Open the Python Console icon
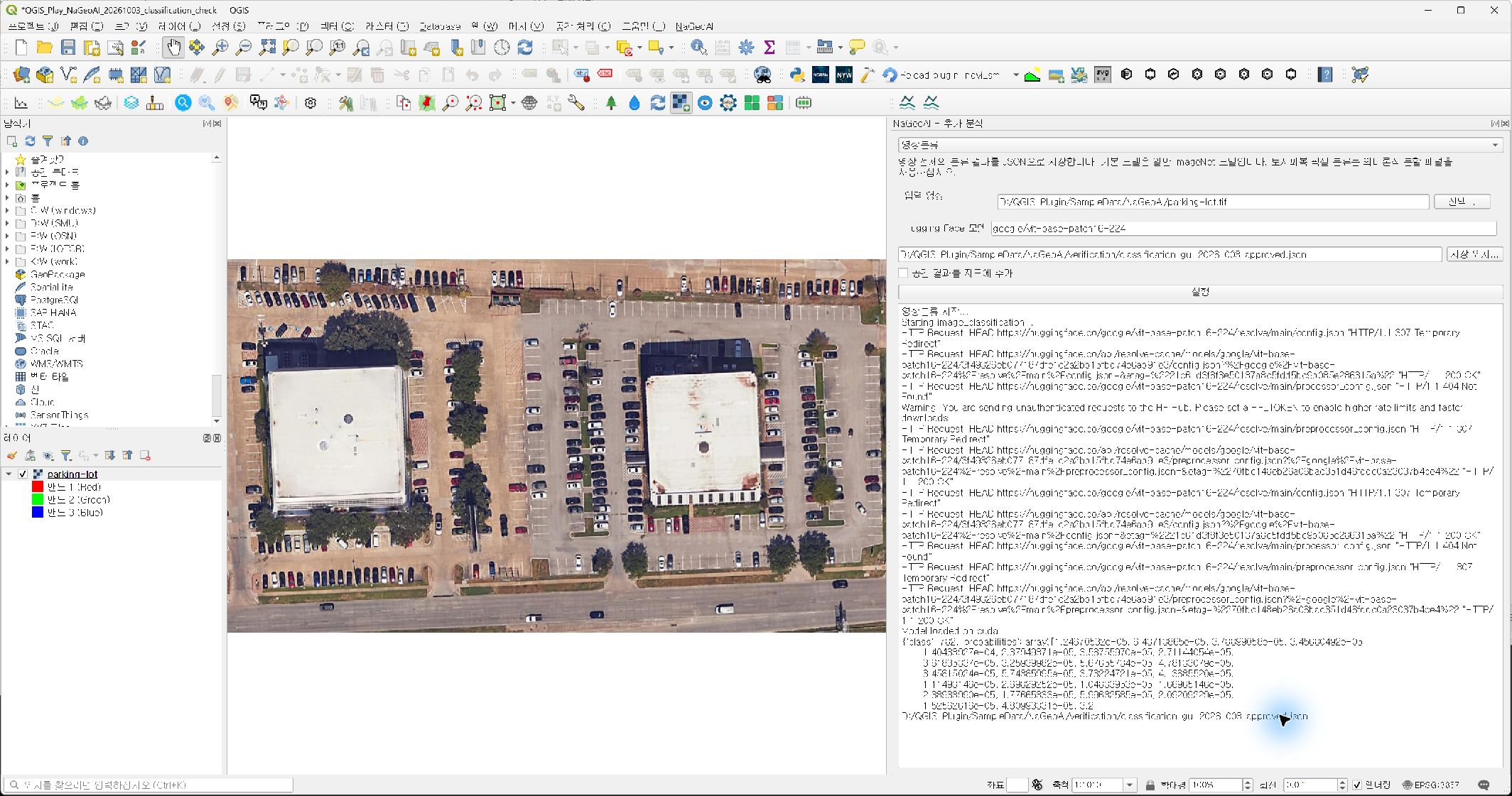Screen dimensions: 1512x796 click(797, 75)
